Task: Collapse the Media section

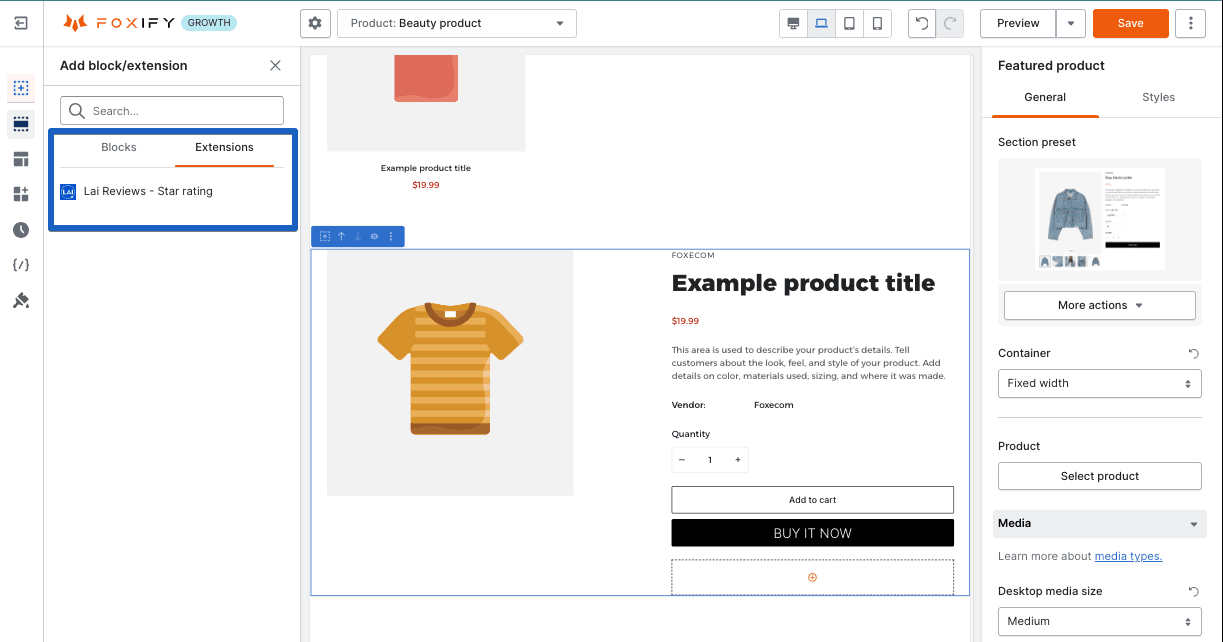Action: pyautogui.click(x=1100, y=523)
